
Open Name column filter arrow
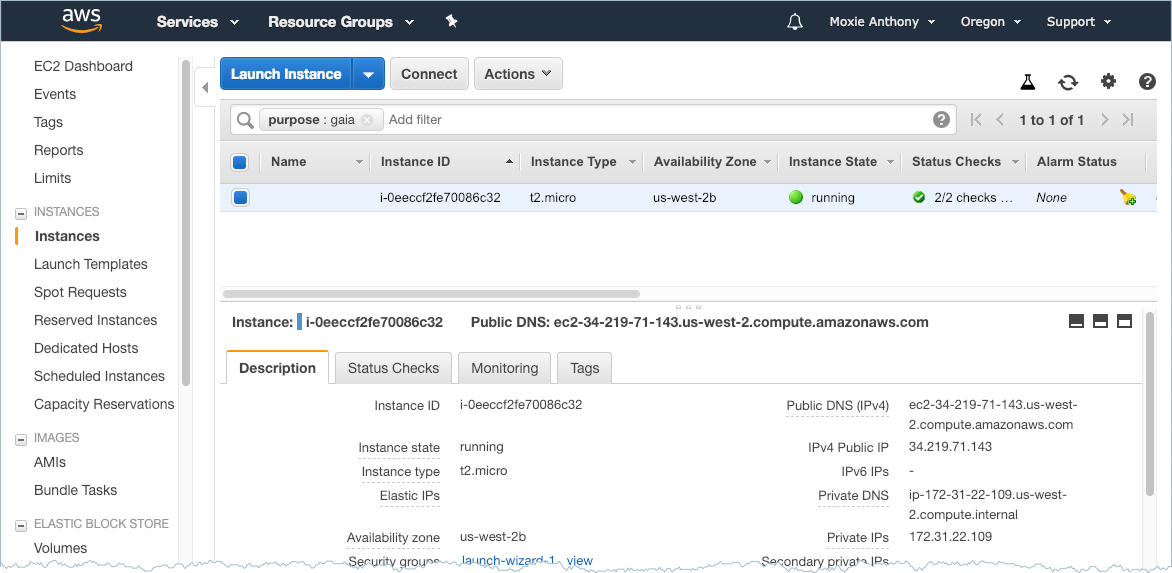[360, 162]
